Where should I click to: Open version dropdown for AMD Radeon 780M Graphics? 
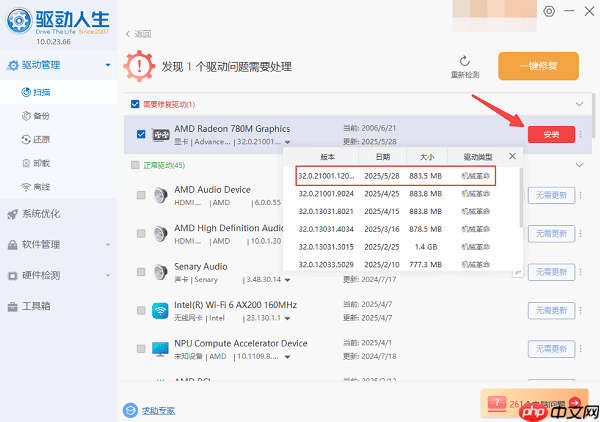tap(287, 142)
